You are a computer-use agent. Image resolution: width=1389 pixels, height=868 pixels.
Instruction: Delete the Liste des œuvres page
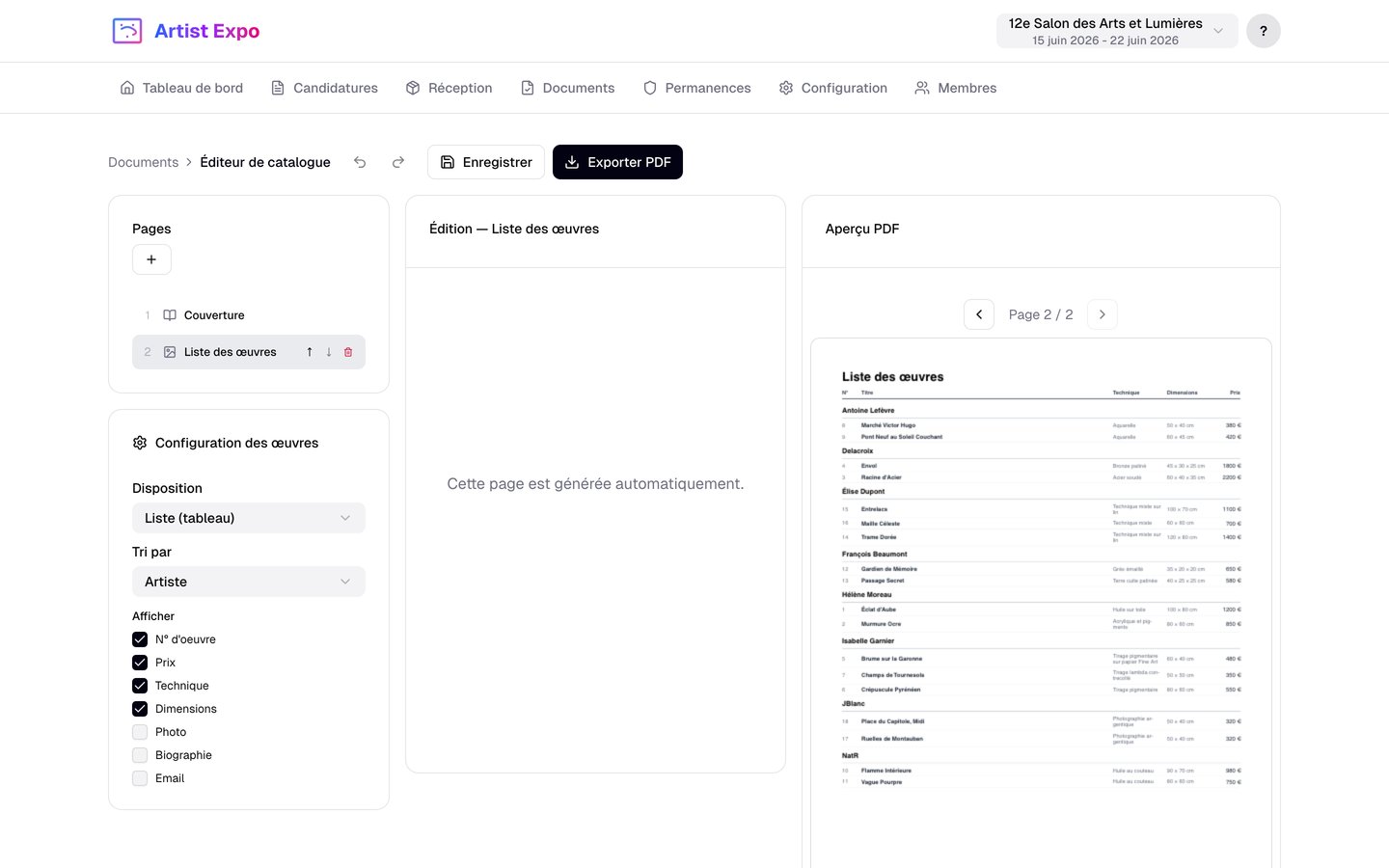(348, 352)
